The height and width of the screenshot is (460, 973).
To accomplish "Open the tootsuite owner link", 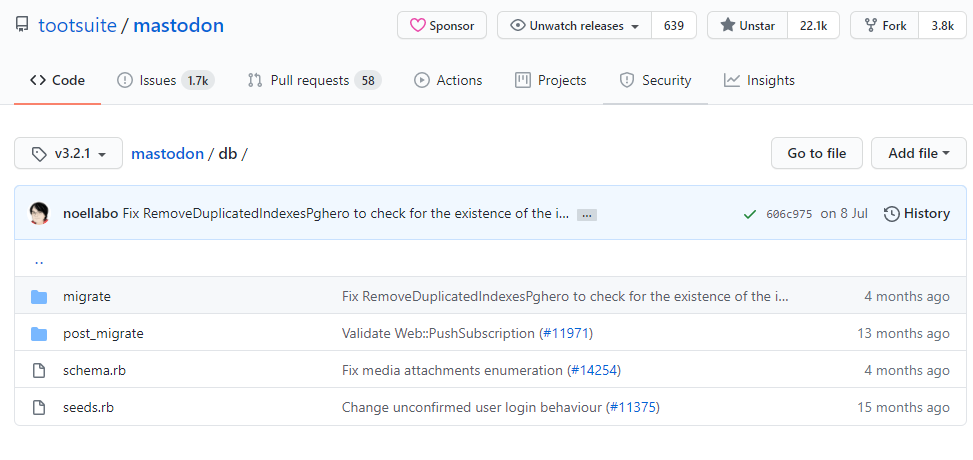I will (x=78, y=25).
